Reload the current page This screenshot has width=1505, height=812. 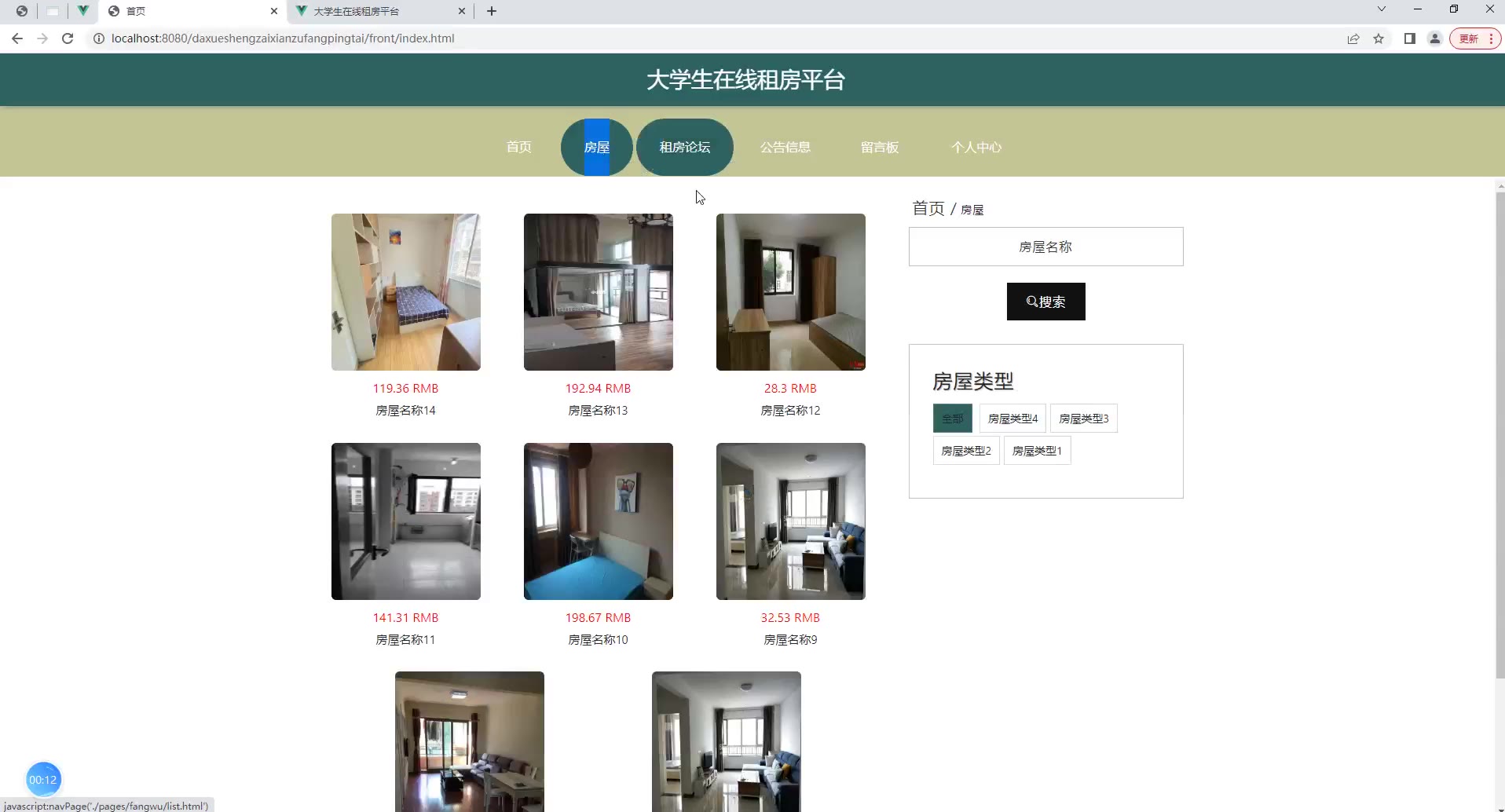[68, 38]
